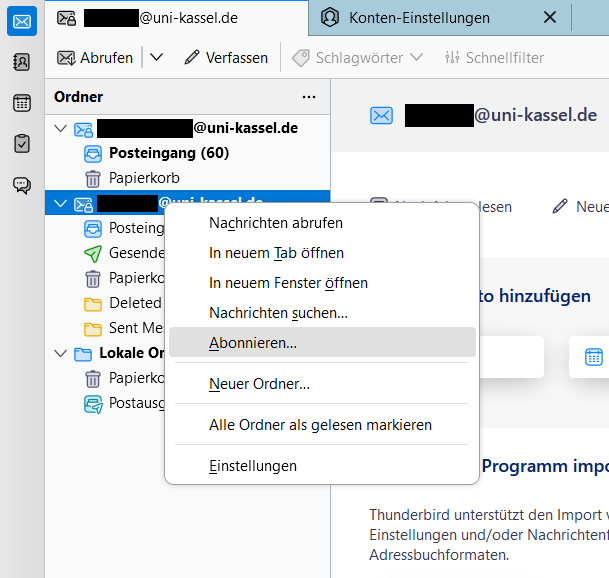Select Papierkorb under the first account
Image resolution: width=609 pixels, height=578 pixels.
187,178
